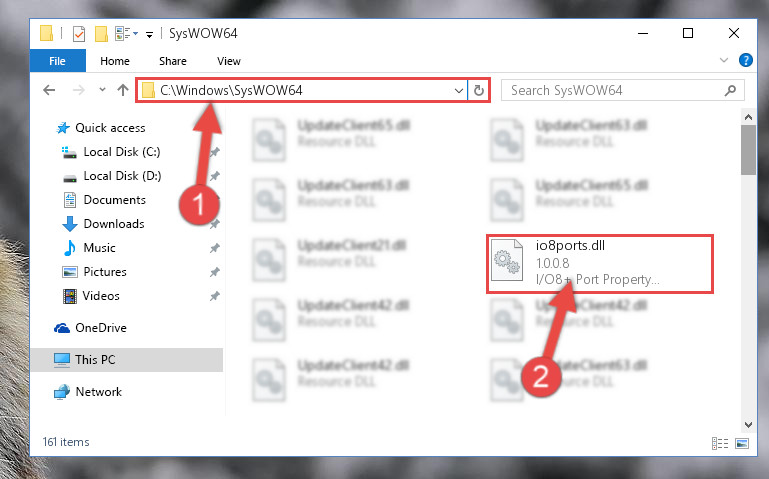The height and width of the screenshot is (479, 769).
Task: Click New folder icon in title bar
Action: [101, 34]
